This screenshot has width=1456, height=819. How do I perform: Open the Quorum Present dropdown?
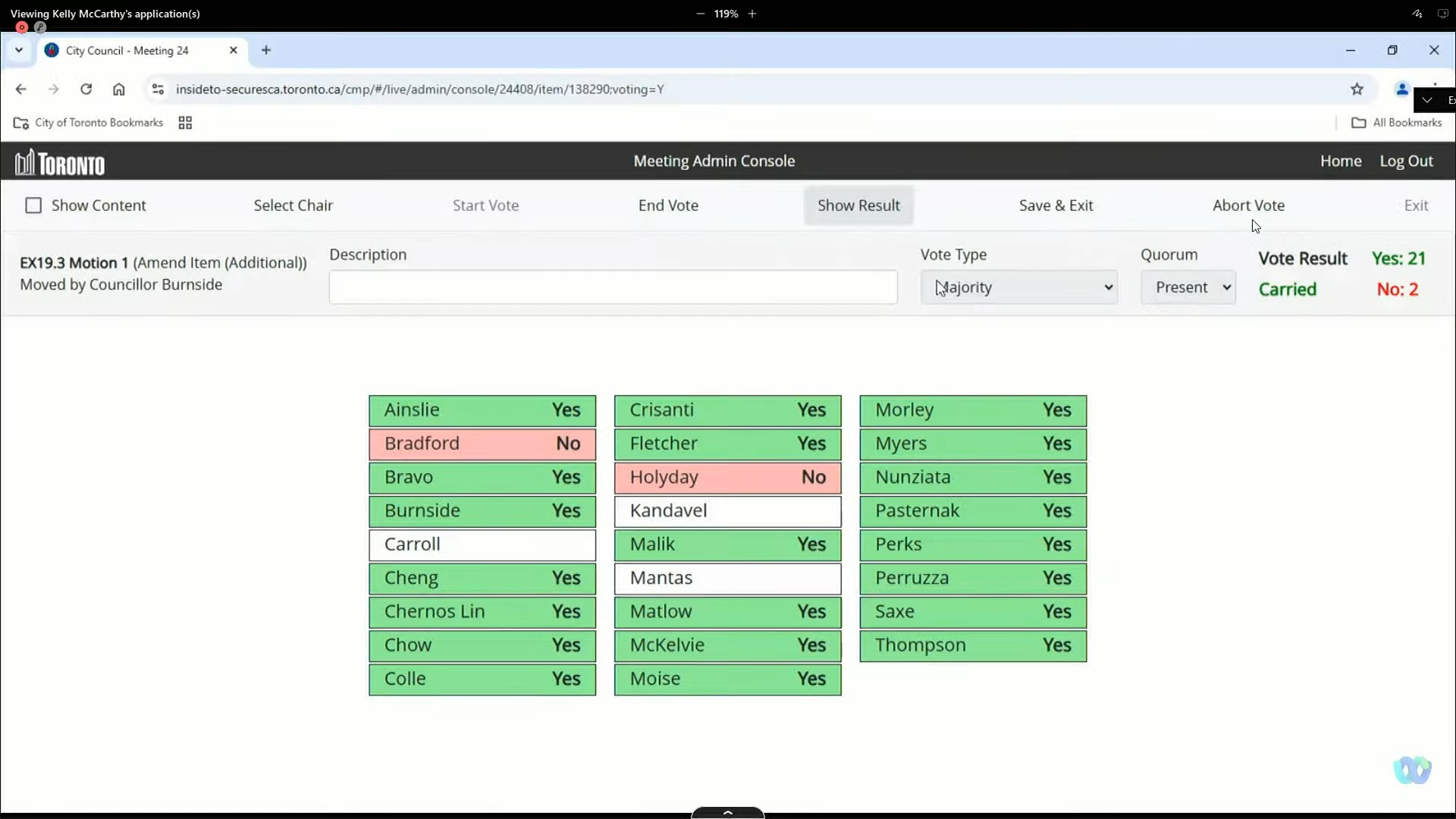pos(1188,287)
